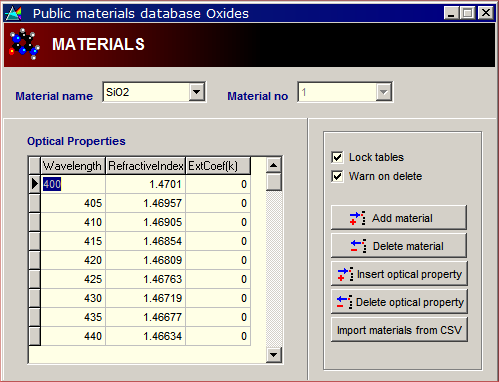Open the Material name dropdown arrow
The image size is (499, 382).
click(x=197, y=92)
